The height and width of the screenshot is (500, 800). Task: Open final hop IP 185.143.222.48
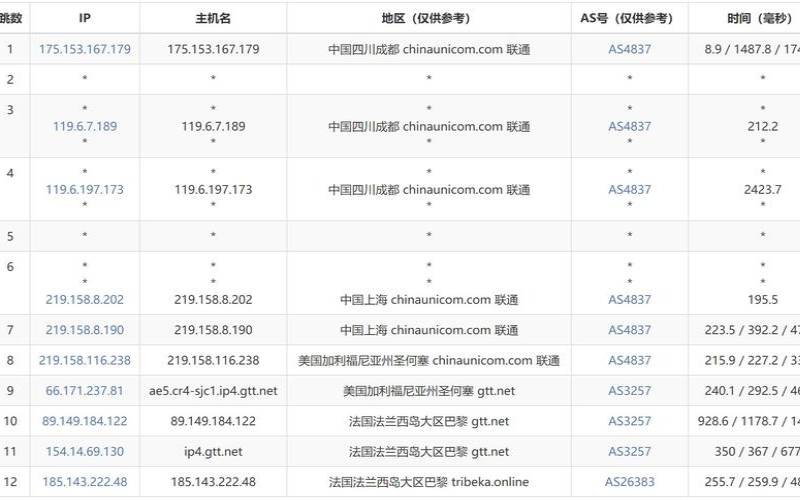(85, 482)
